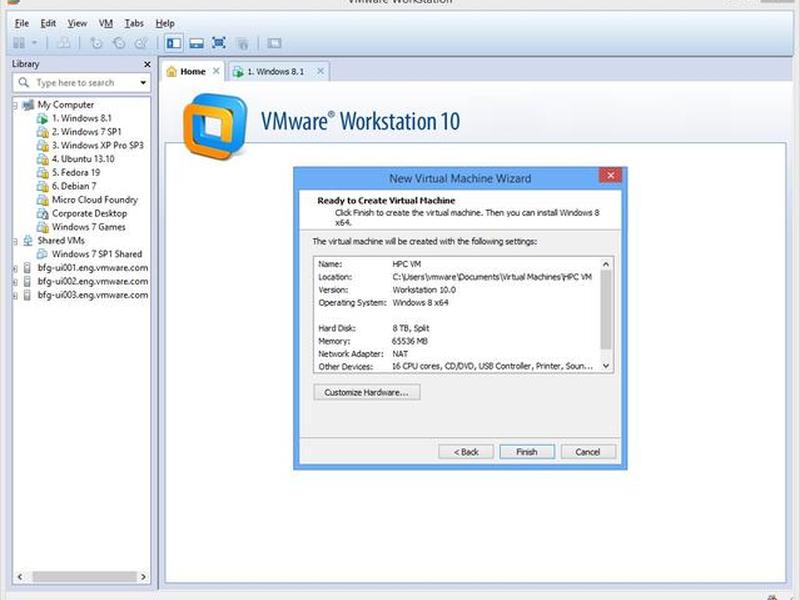Click the VMware Workstation logo icon
The image size is (800, 600).
(x=215, y=126)
